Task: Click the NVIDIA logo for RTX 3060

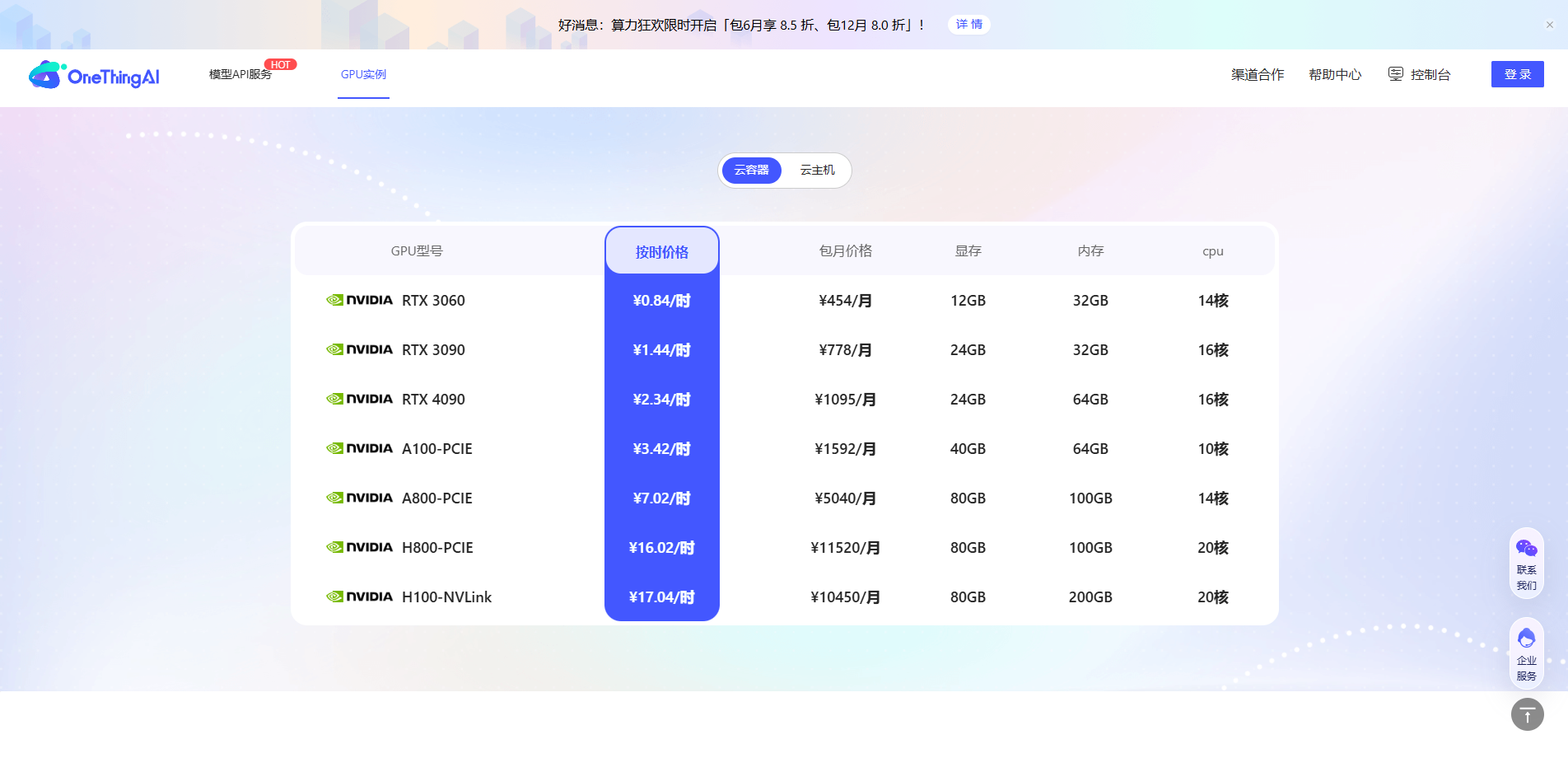Action: [359, 300]
